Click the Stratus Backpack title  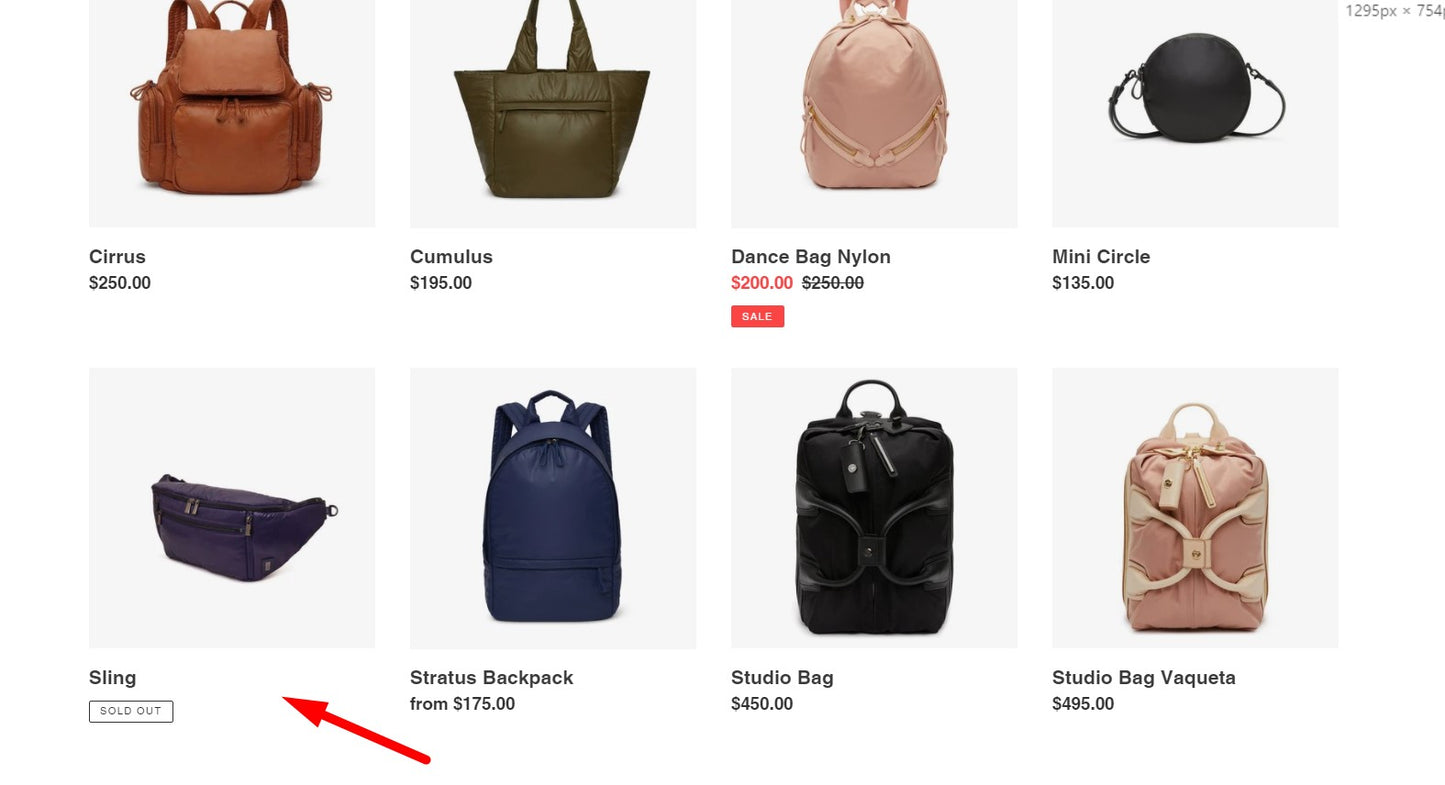tap(492, 678)
